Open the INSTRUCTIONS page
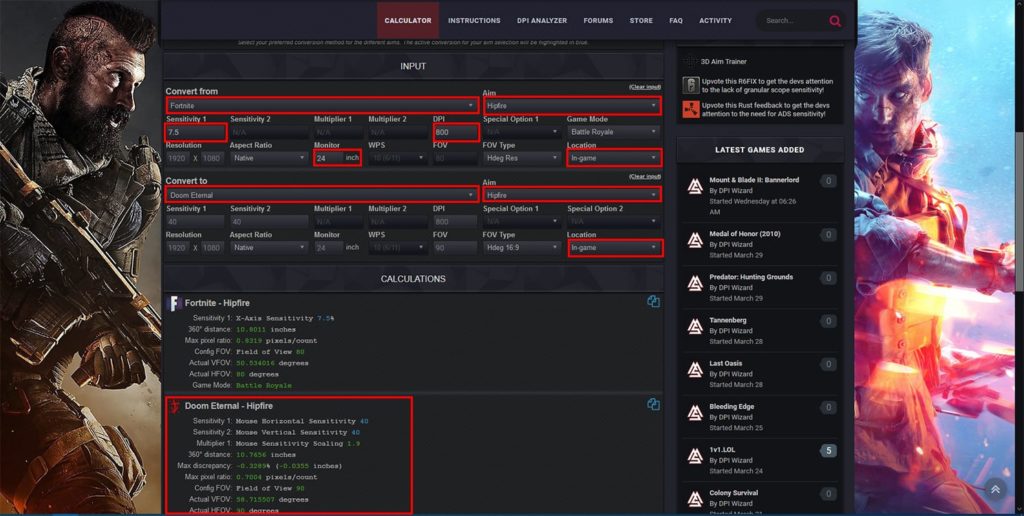1024x516 pixels. pos(474,20)
